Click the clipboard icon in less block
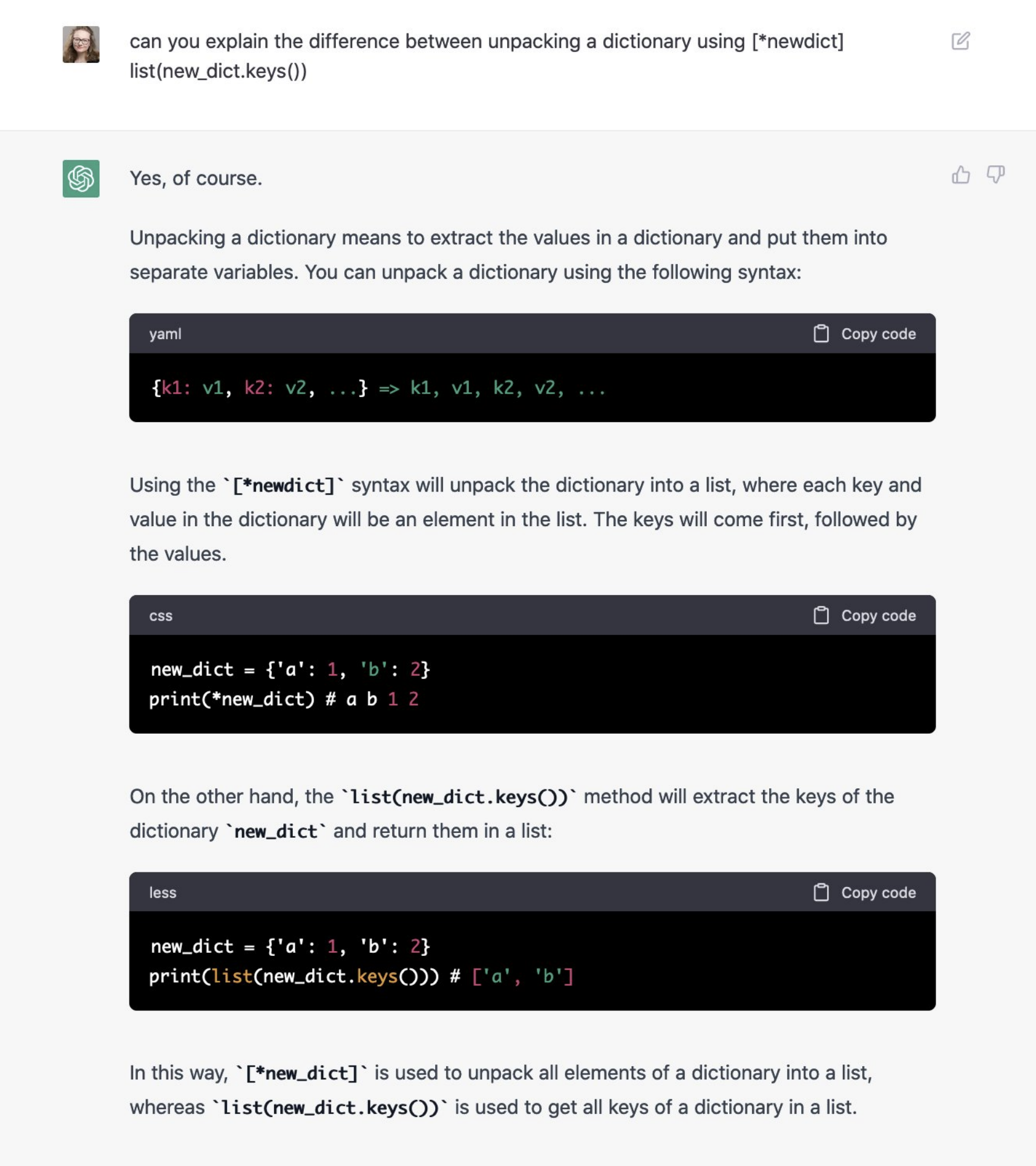 pyautogui.click(x=821, y=892)
